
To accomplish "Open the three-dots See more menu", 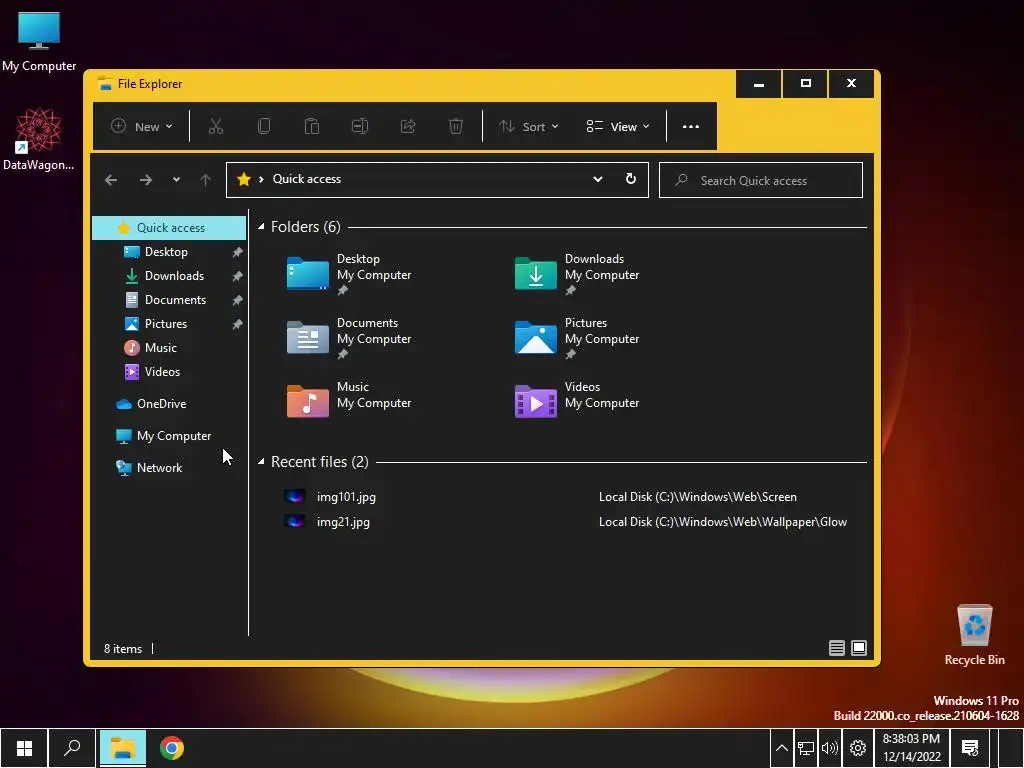I will pos(691,127).
